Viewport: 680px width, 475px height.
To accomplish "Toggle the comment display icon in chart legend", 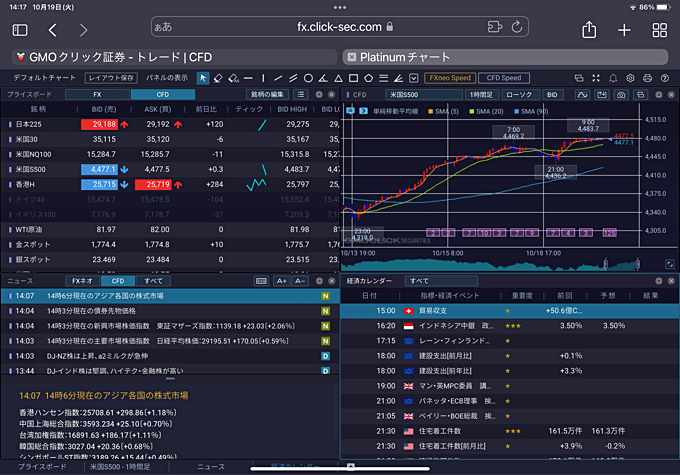I will pos(350,111).
